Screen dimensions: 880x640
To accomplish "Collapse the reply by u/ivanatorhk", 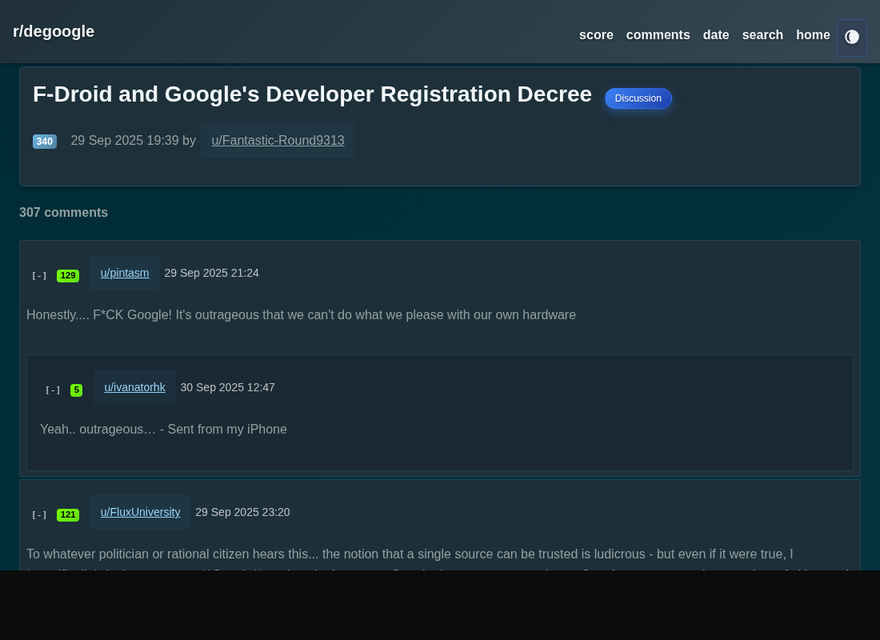I will click(53, 390).
